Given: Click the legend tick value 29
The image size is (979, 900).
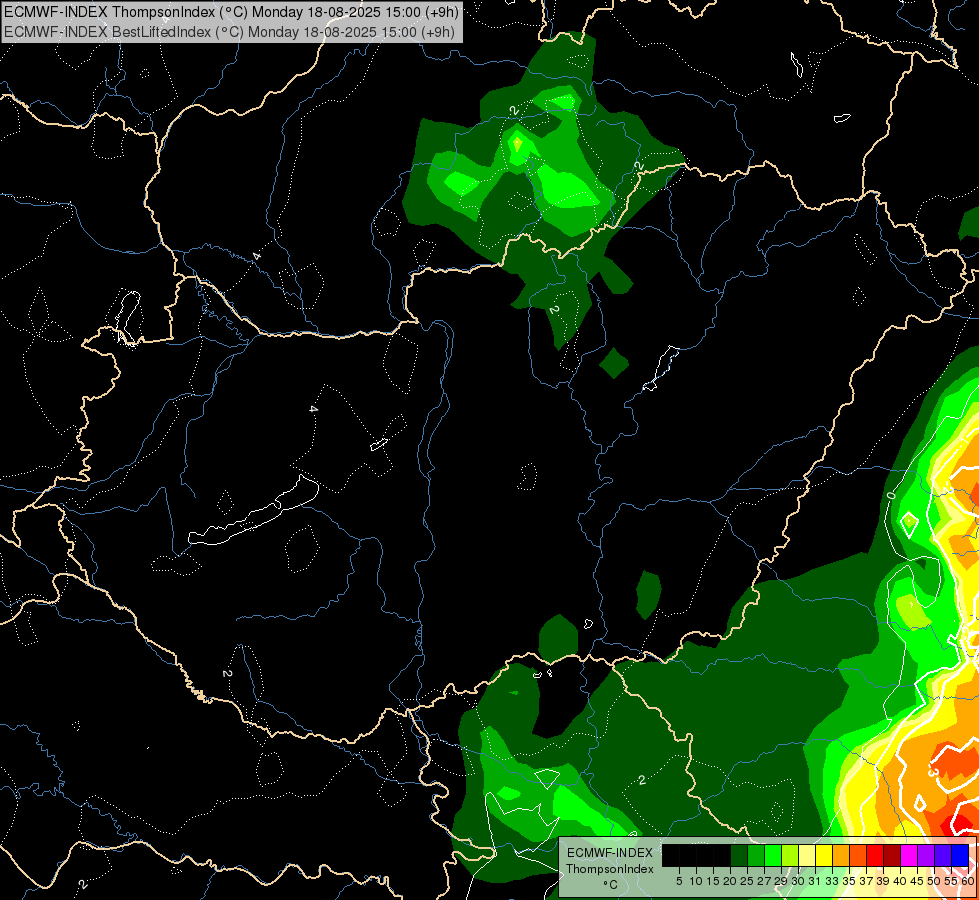Looking at the screenshot, I should [780, 881].
